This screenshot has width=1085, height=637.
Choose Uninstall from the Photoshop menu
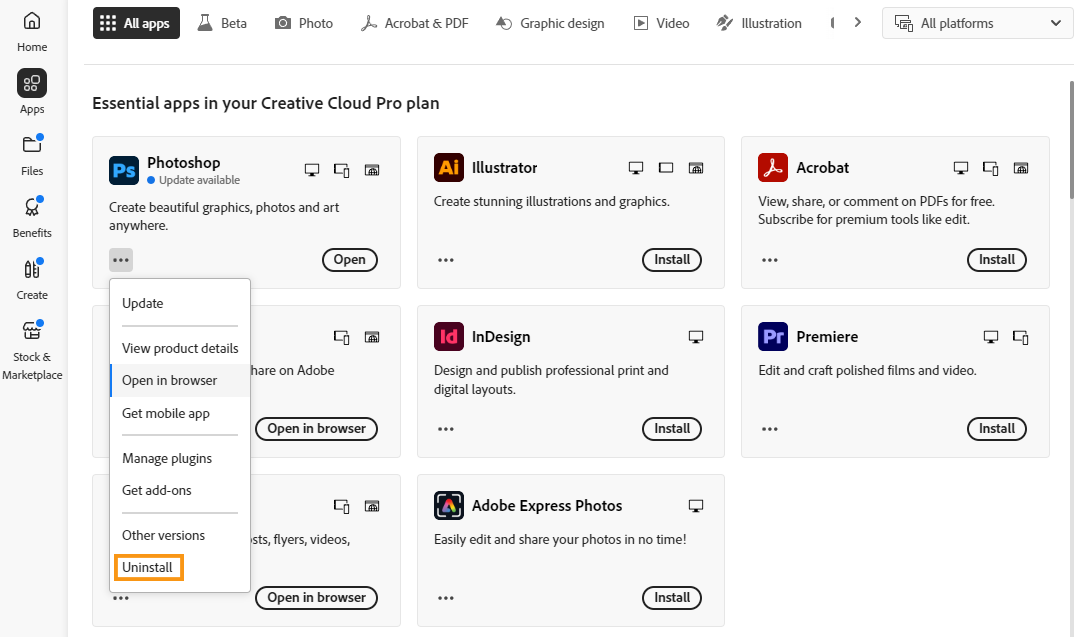coord(148,568)
